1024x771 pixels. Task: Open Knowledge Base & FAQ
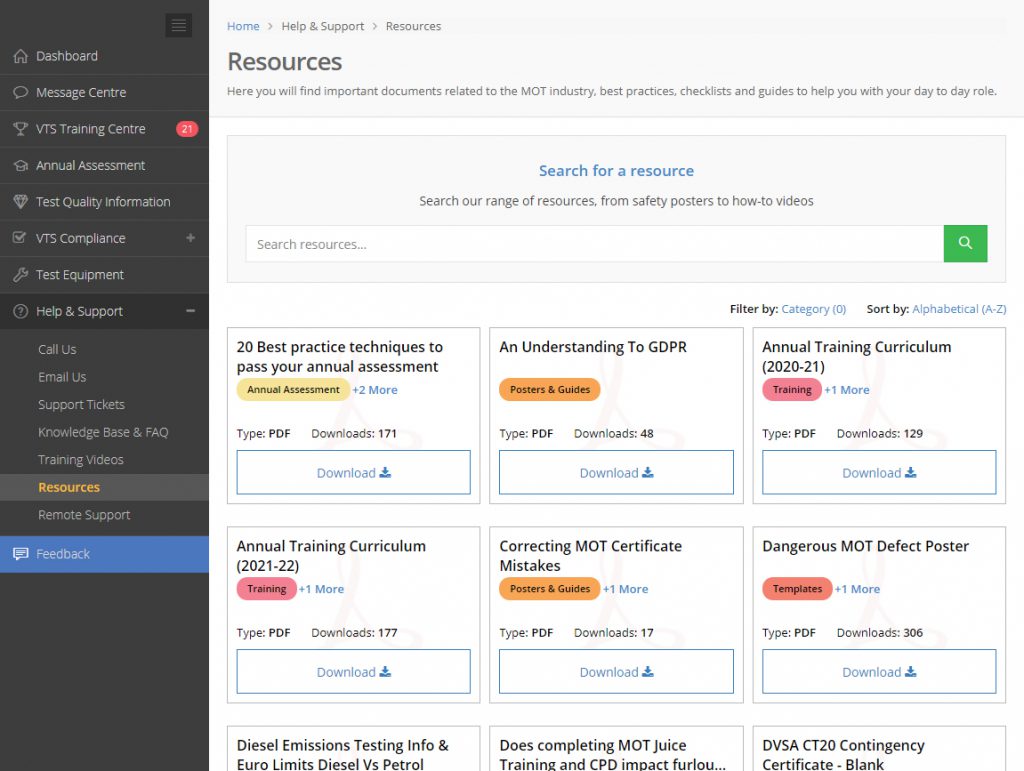pos(103,432)
